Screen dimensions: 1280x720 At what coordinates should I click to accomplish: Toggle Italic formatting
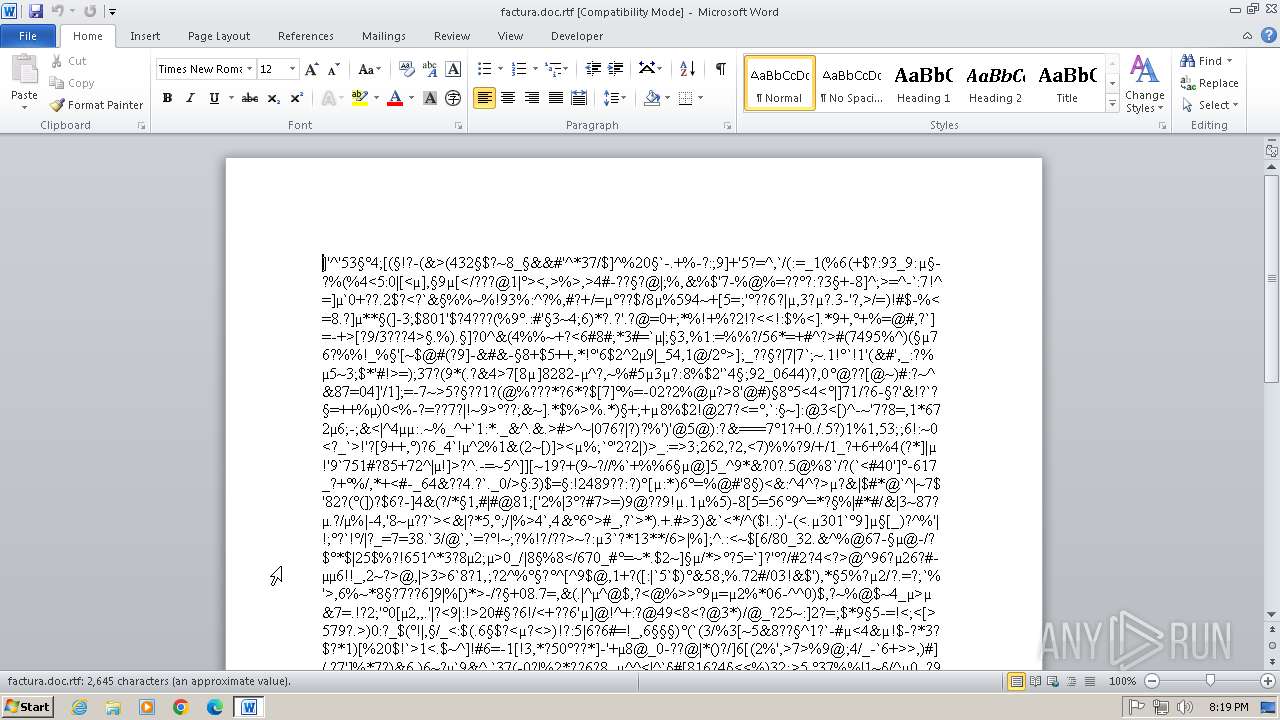click(190, 98)
